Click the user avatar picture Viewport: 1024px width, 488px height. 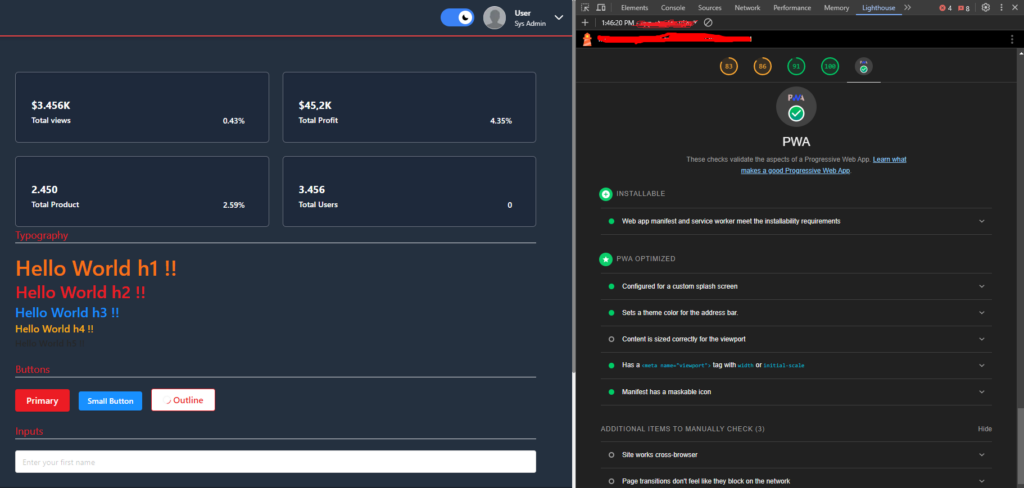pyautogui.click(x=494, y=18)
